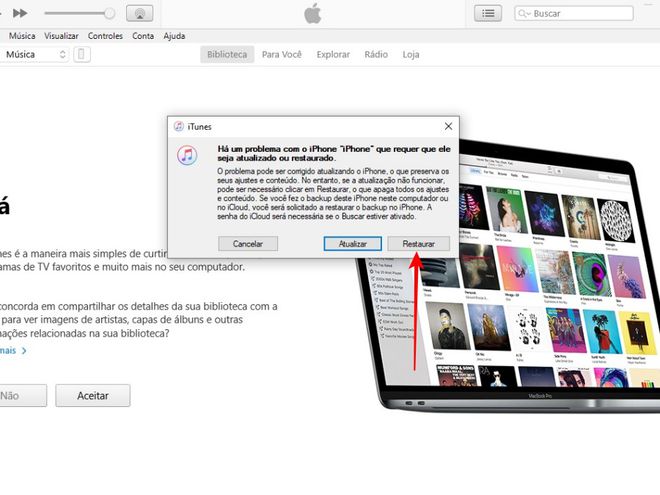Click the Aceitar button

point(93,396)
